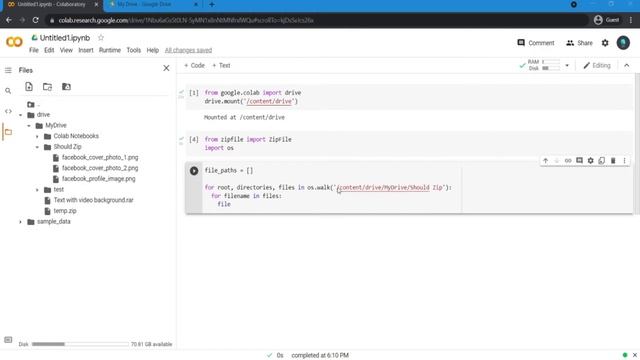Open the Insert menu

point(86,50)
